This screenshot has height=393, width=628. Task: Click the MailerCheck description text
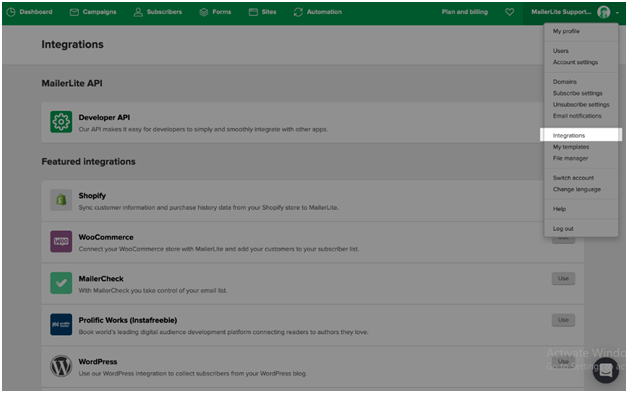point(153,290)
